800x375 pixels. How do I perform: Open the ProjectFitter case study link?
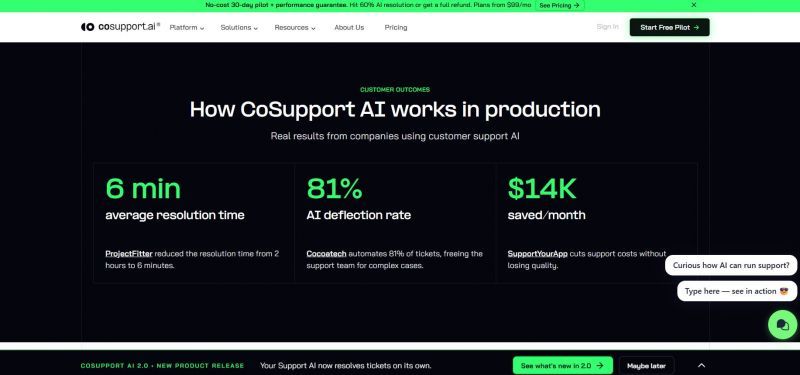click(x=129, y=254)
